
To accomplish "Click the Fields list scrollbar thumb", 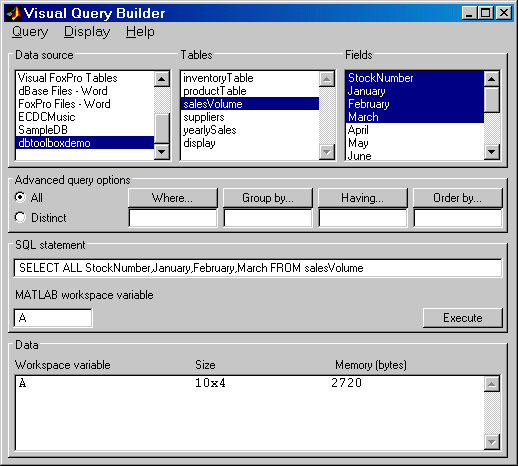I will (x=491, y=100).
